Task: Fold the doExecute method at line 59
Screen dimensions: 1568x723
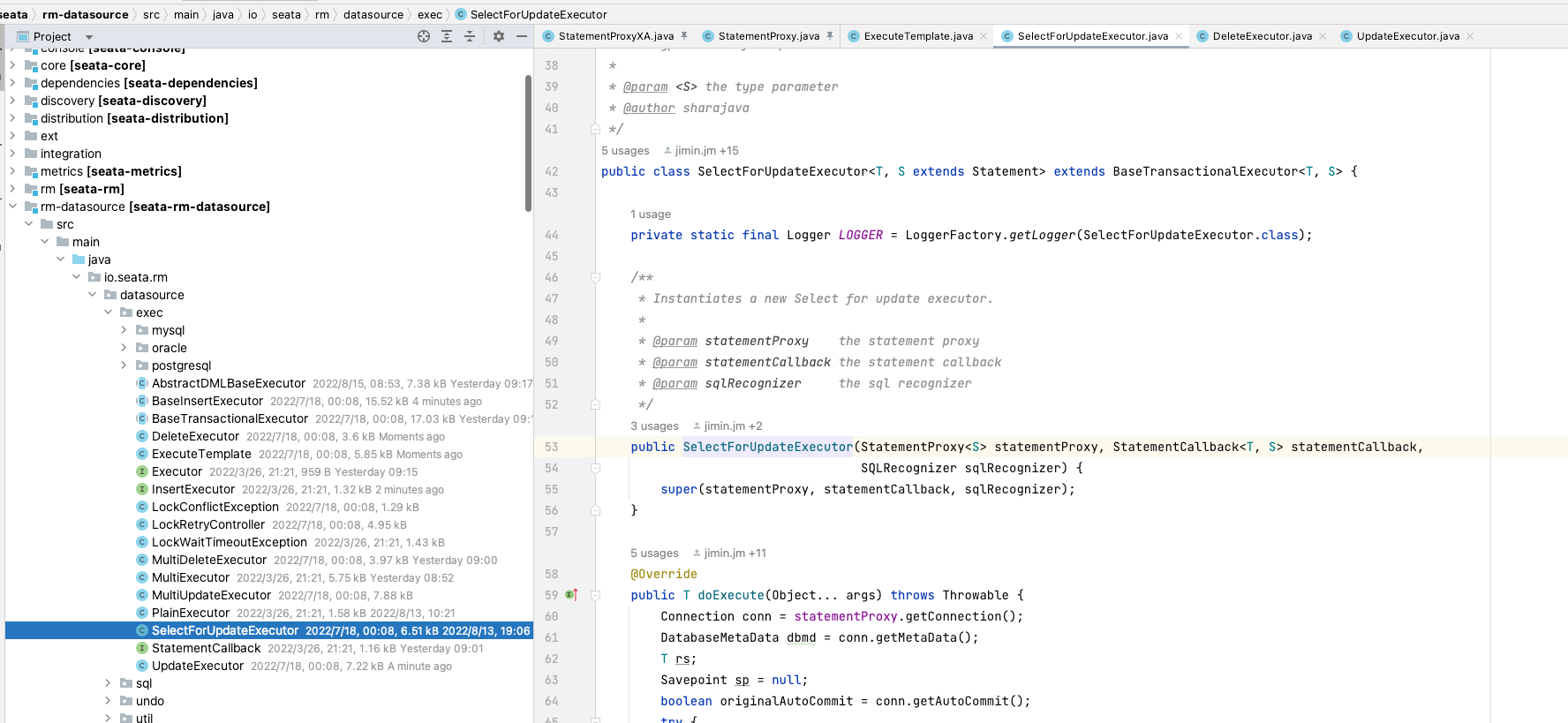Action: pyautogui.click(x=595, y=595)
